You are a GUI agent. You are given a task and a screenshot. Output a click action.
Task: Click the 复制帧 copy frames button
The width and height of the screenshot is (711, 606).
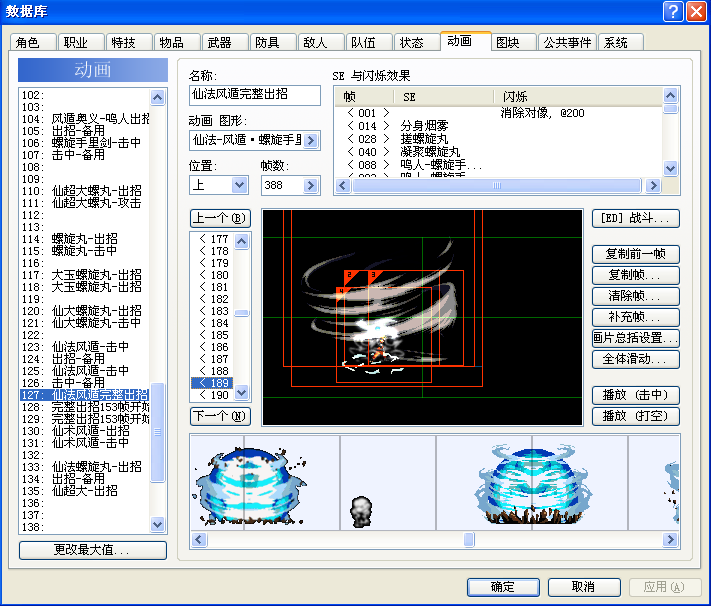tap(636, 275)
